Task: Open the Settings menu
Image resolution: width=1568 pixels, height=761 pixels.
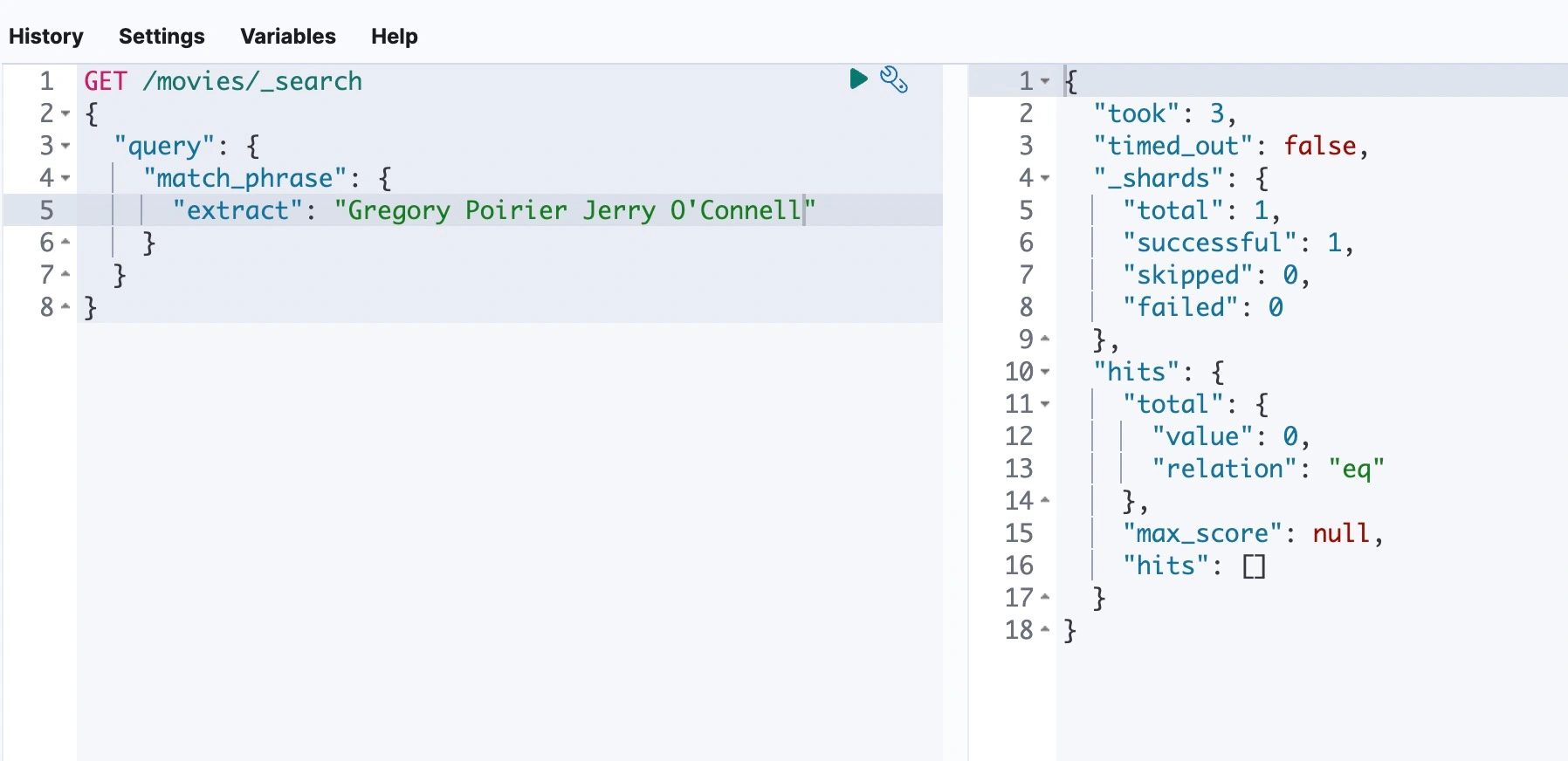Action: (x=162, y=37)
